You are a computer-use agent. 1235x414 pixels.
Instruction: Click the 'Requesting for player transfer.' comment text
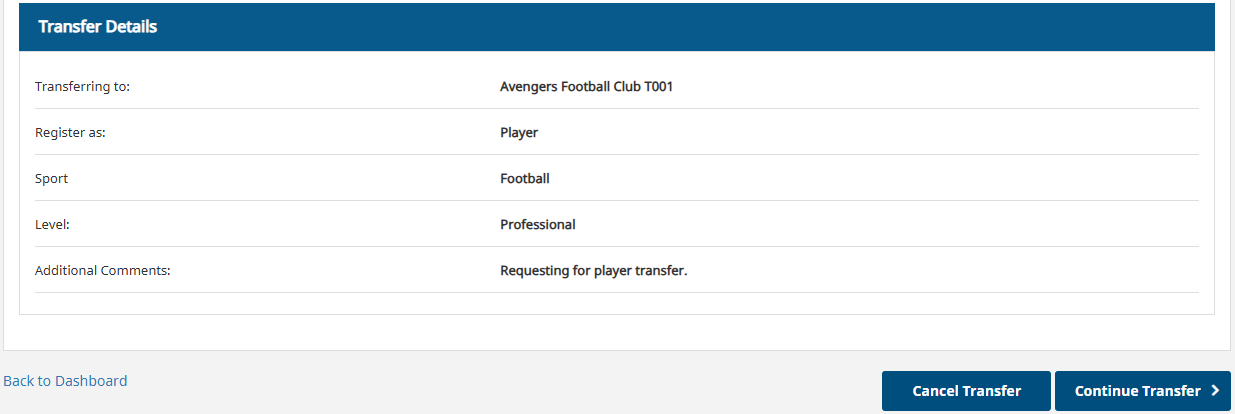point(594,271)
